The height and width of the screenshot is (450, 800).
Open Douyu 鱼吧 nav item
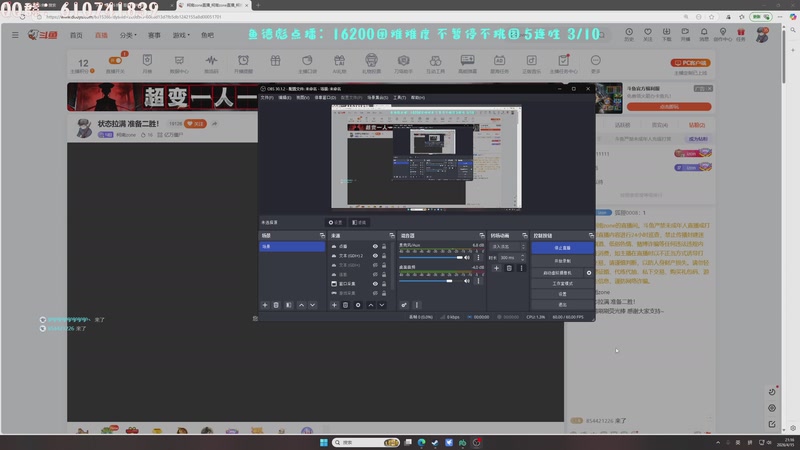207,35
